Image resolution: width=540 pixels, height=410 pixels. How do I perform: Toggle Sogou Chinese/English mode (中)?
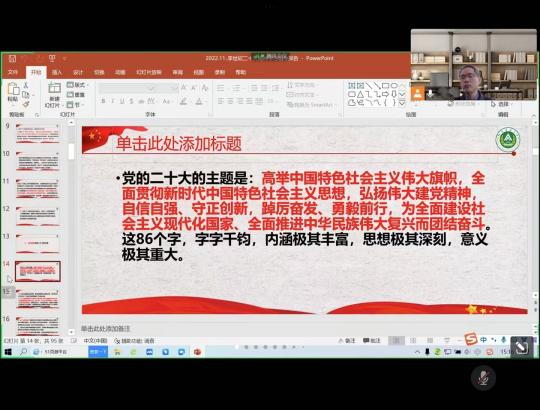tap(484, 340)
